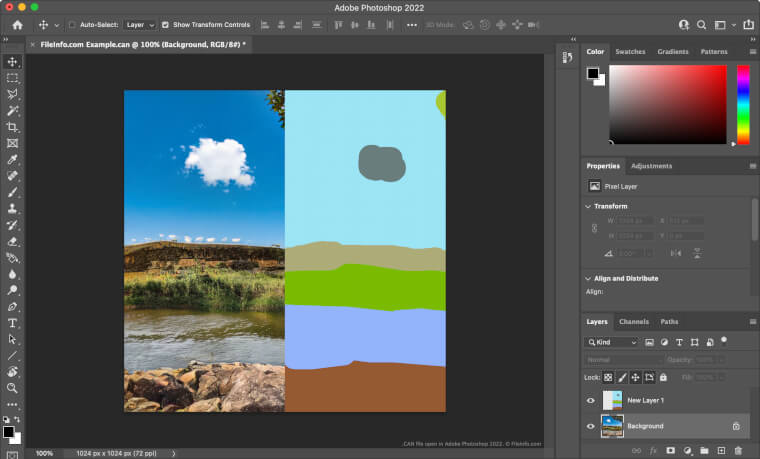Select the Background layer name
The image size is (760, 459).
[645, 426]
